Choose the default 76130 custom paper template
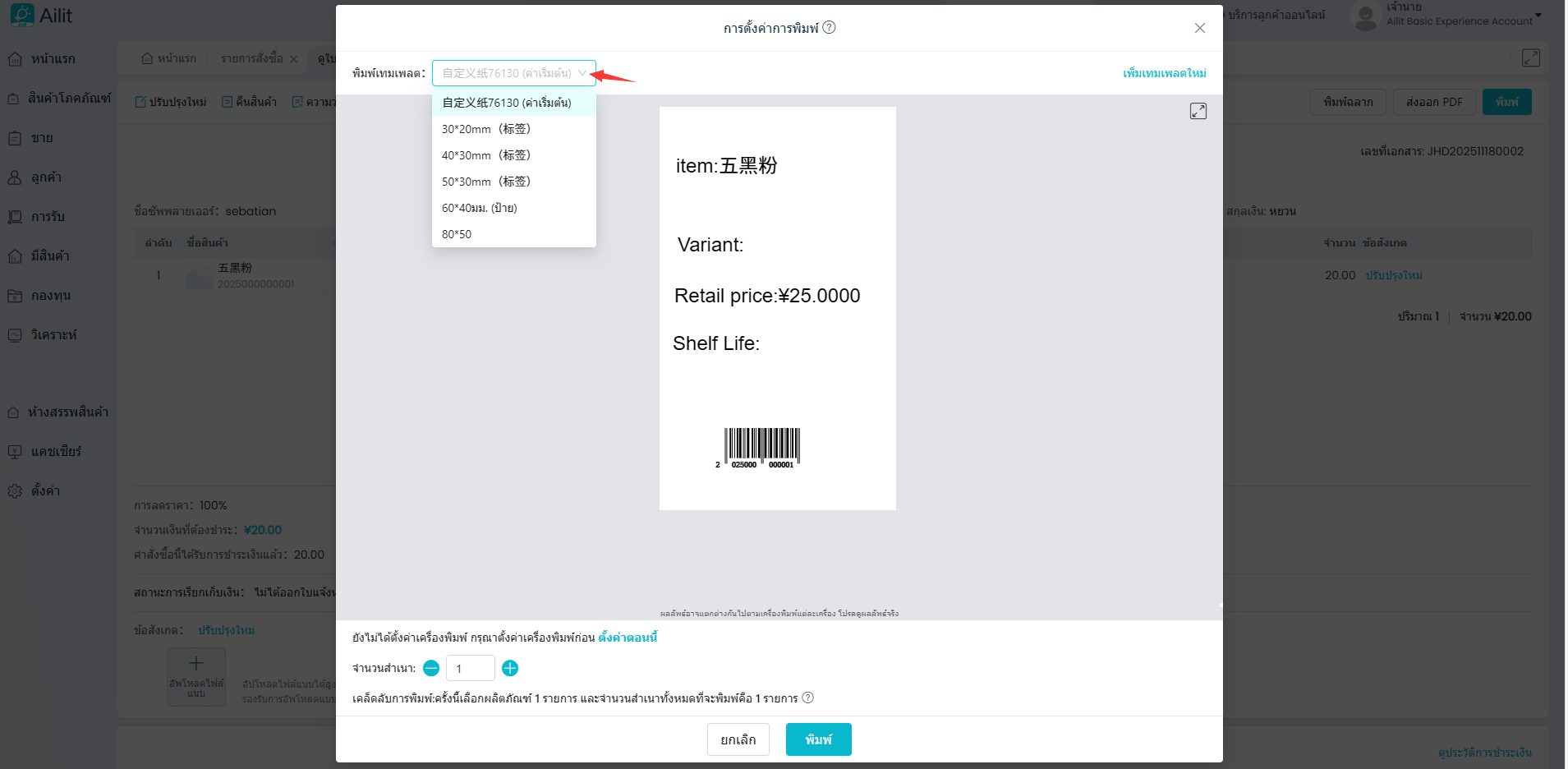Image resolution: width=1568 pixels, height=769 pixels. [x=507, y=103]
